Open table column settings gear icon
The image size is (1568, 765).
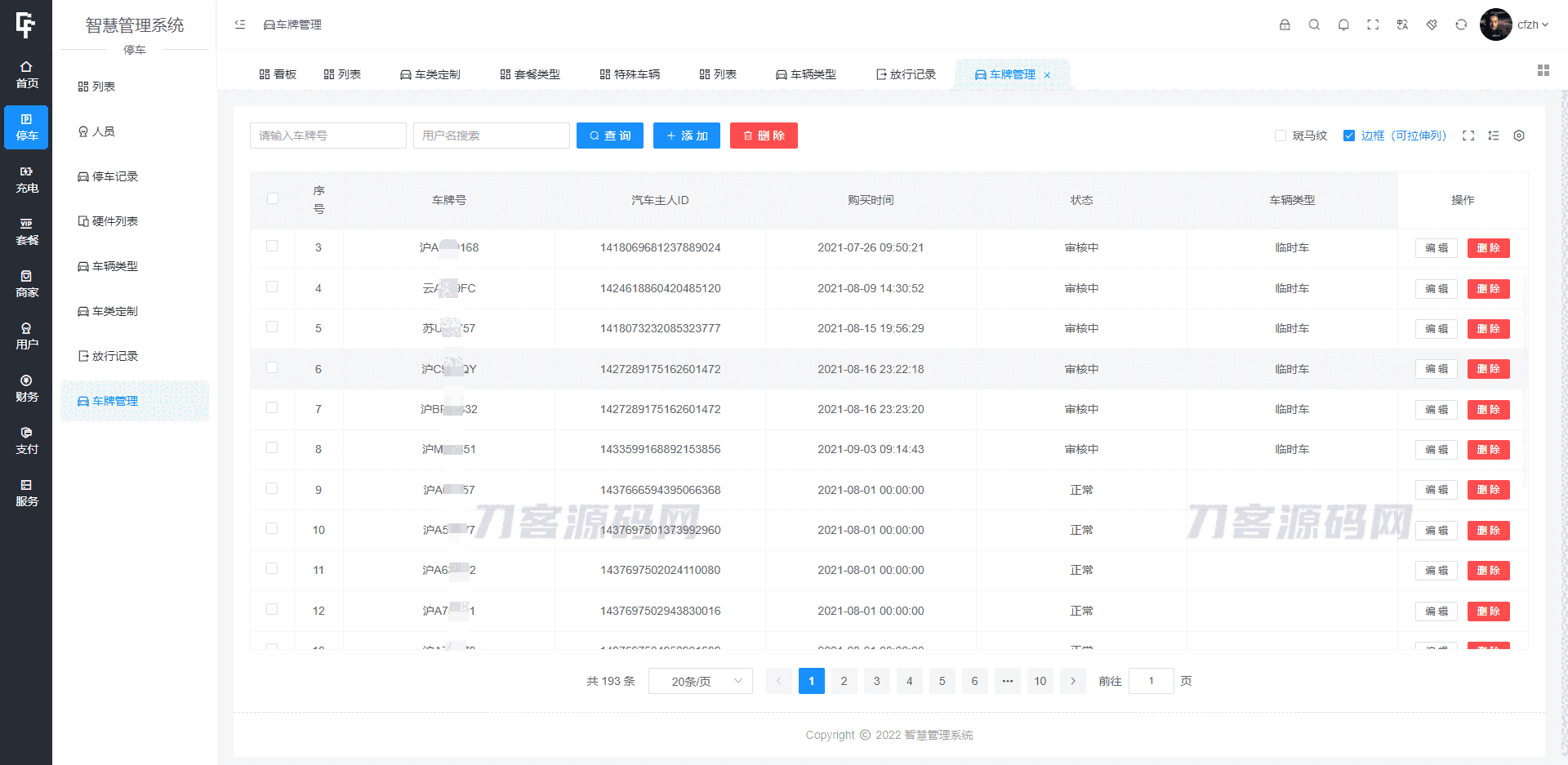click(x=1519, y=136)
